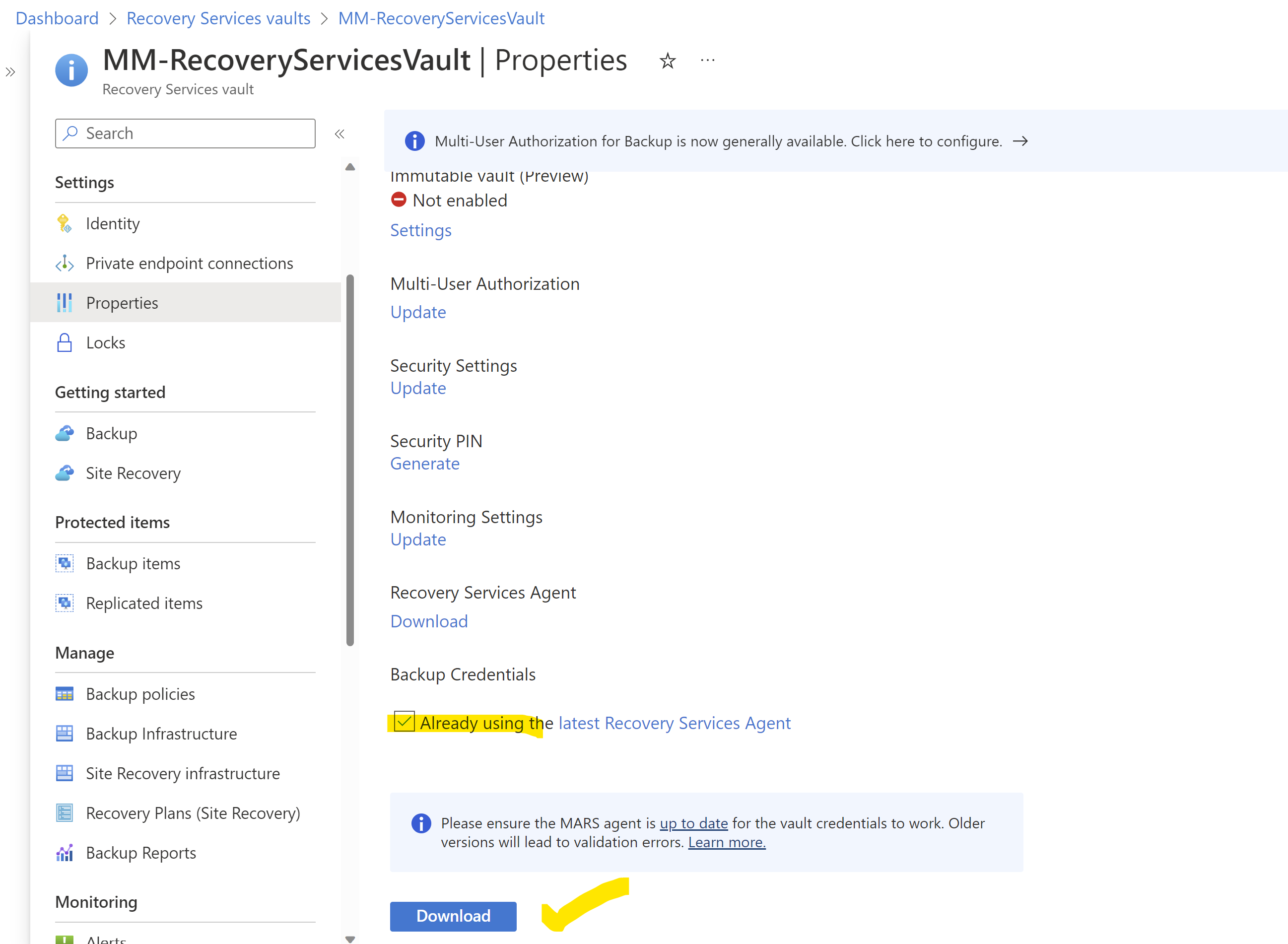Collapse the sidebar using the double chevron
Screen dimensions: 1288x944
click(x=339, y=133)
